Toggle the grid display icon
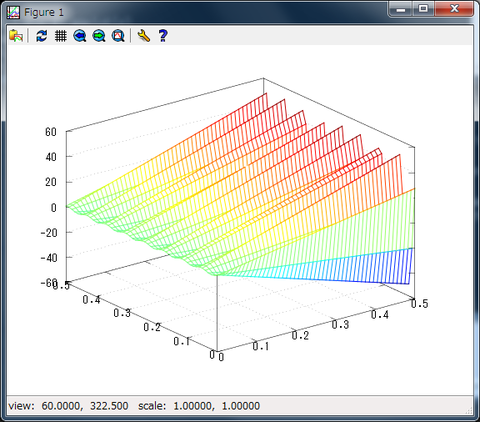This screenshot has width=480, height=422. [61, 35]
